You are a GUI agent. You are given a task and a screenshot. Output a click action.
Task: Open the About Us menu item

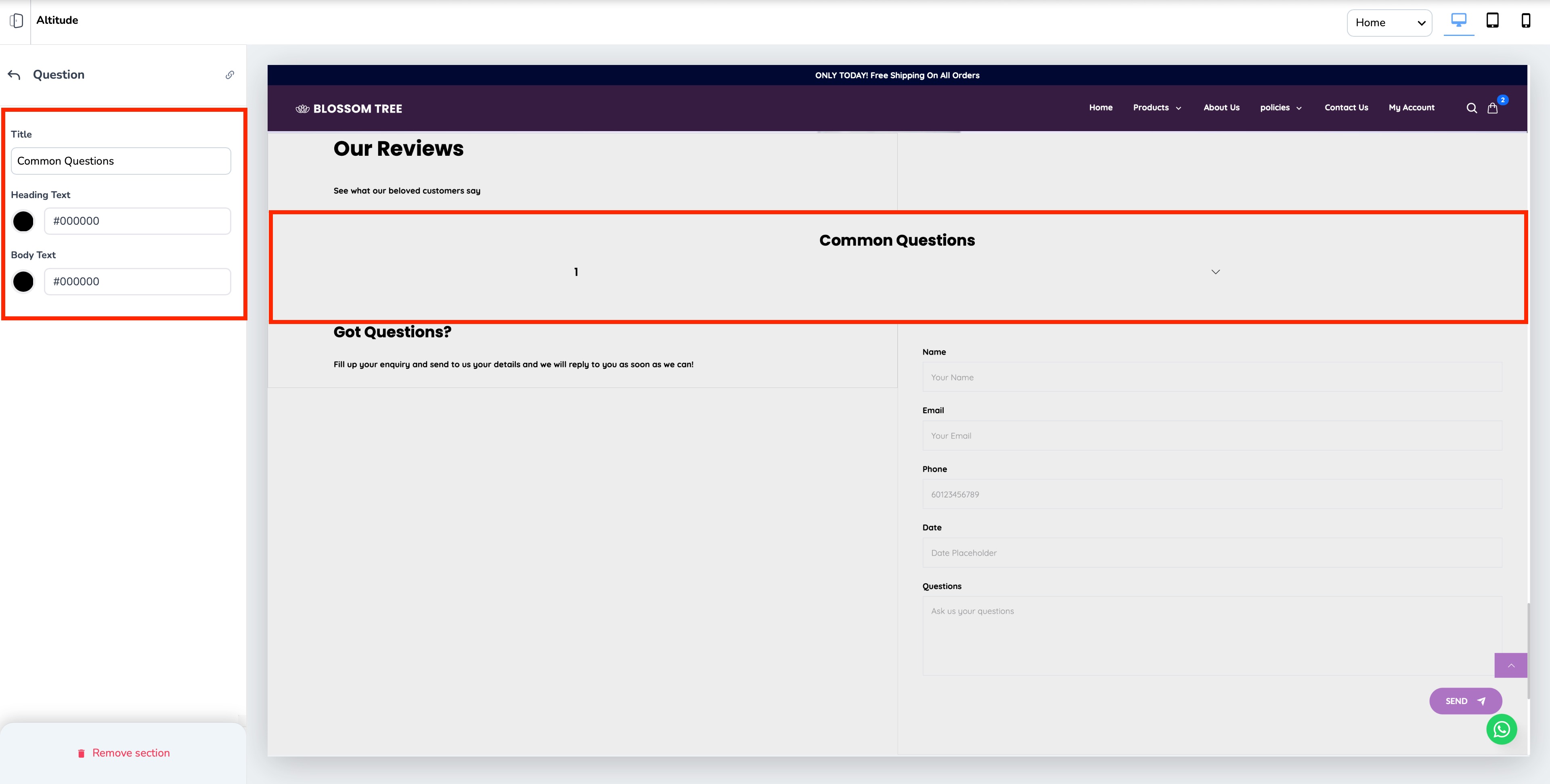pos(1221,108)
